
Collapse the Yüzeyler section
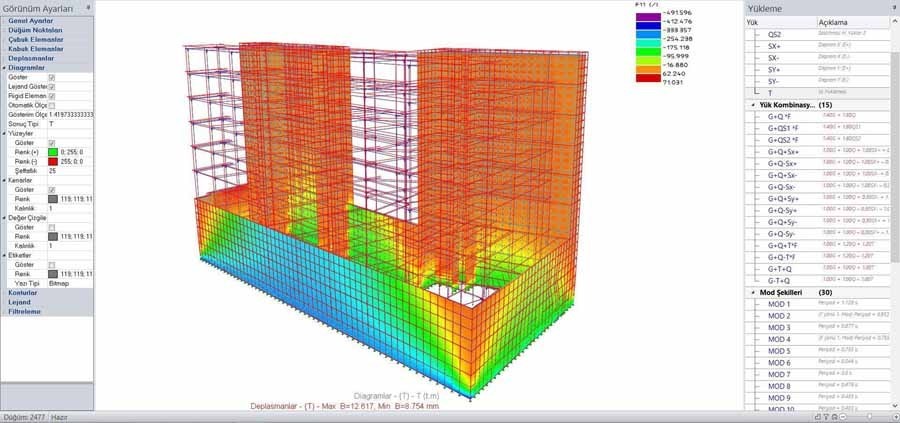pos(3,133)
